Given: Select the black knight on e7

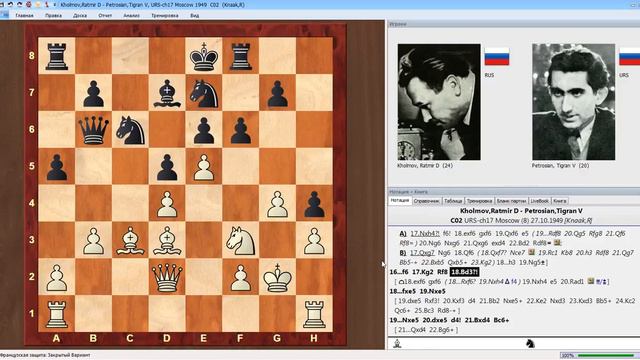Looking at the screenshot, I should point(204,93).
